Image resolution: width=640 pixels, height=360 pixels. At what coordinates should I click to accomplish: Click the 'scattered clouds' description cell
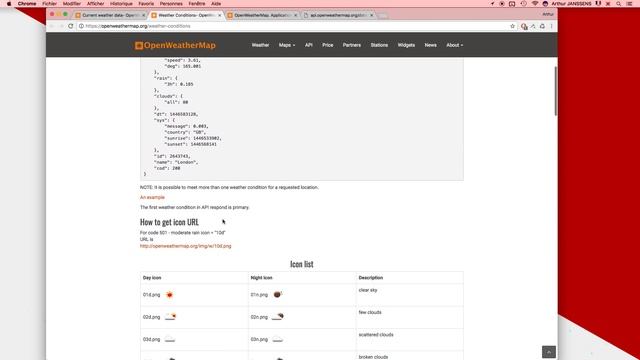[409, 340]
